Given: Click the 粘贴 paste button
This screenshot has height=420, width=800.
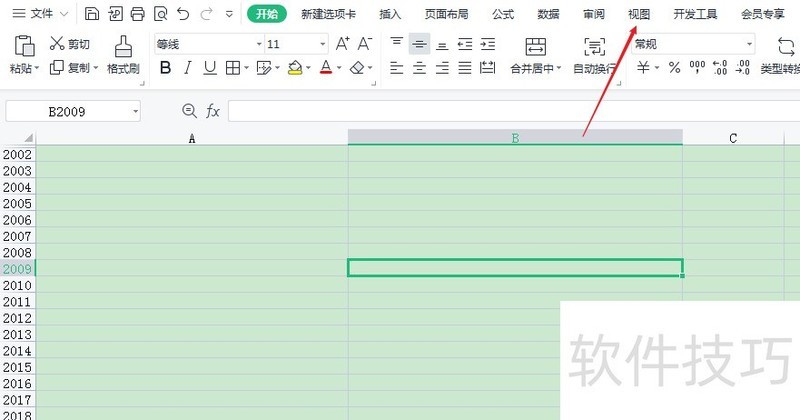Looking at the screenshot, I should click(24, 54).
